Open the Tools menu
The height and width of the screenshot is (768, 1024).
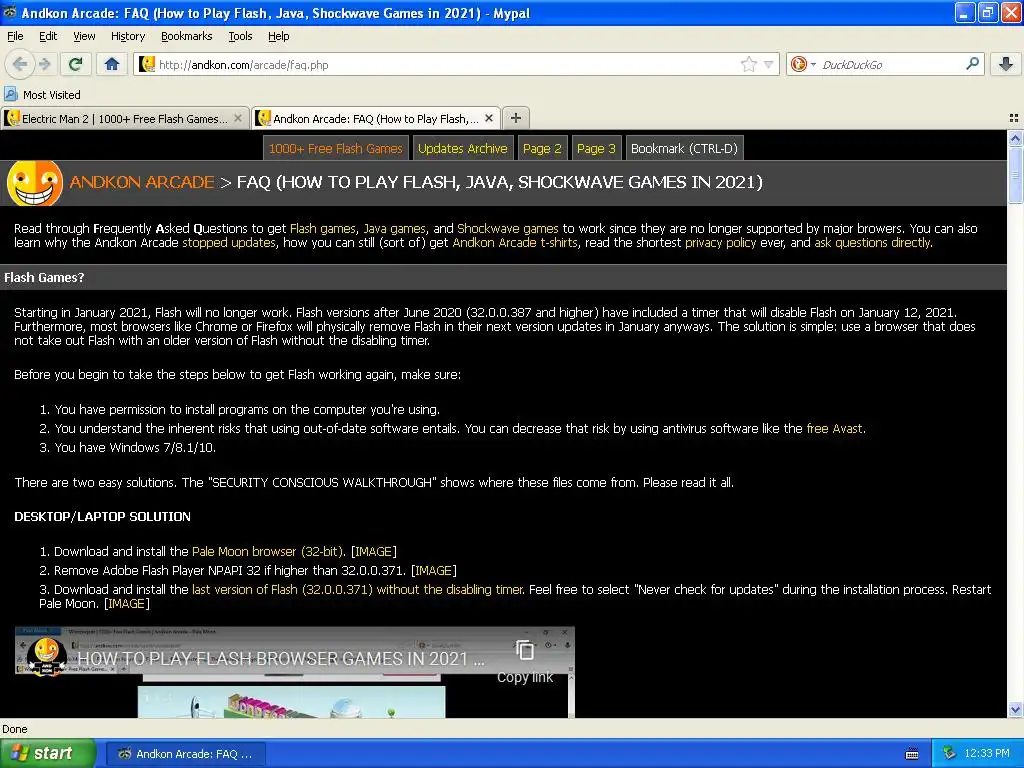coord(240,36)
